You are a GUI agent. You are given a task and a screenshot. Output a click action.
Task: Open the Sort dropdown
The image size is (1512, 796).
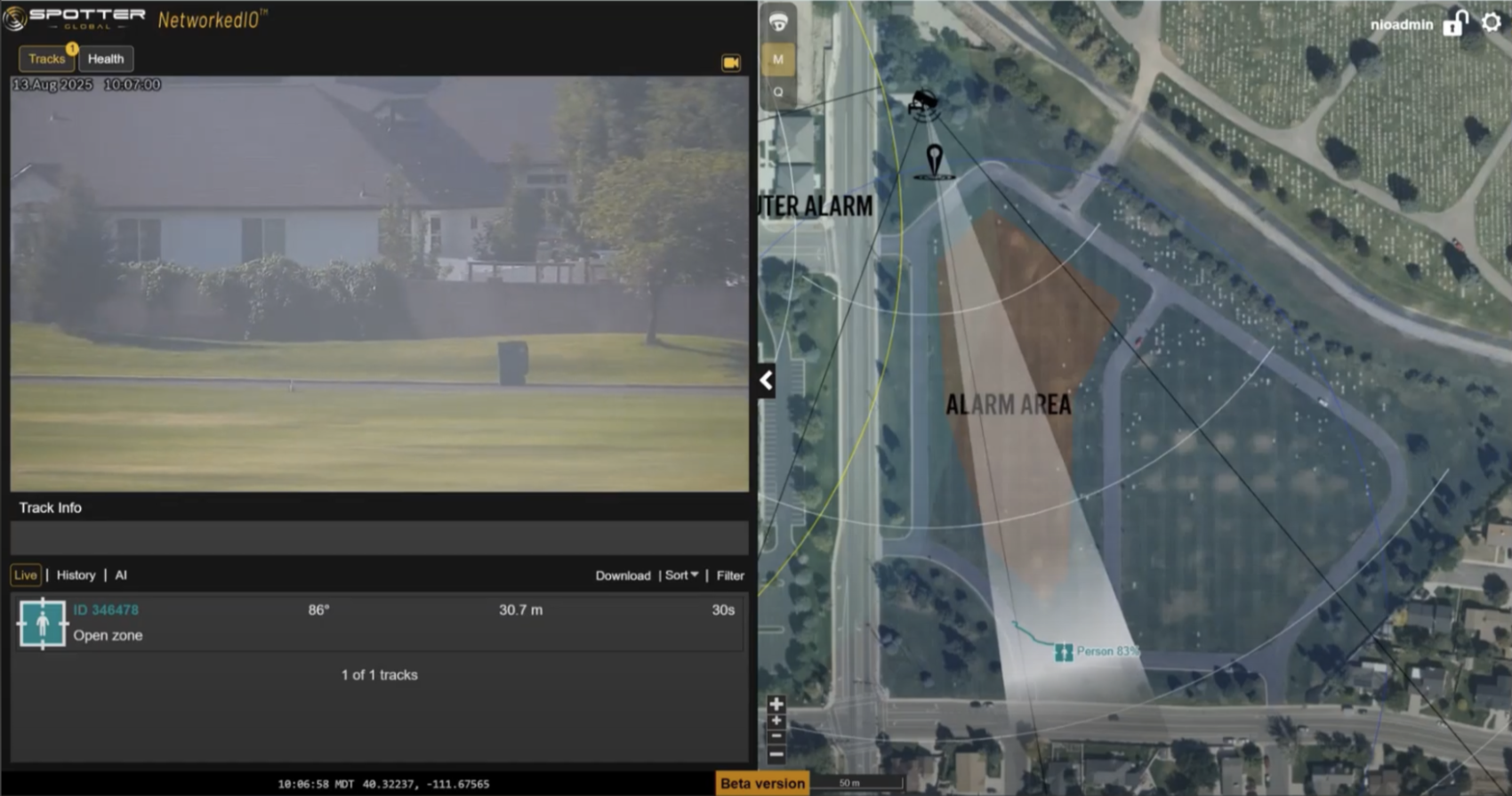(x=681, y=575)
